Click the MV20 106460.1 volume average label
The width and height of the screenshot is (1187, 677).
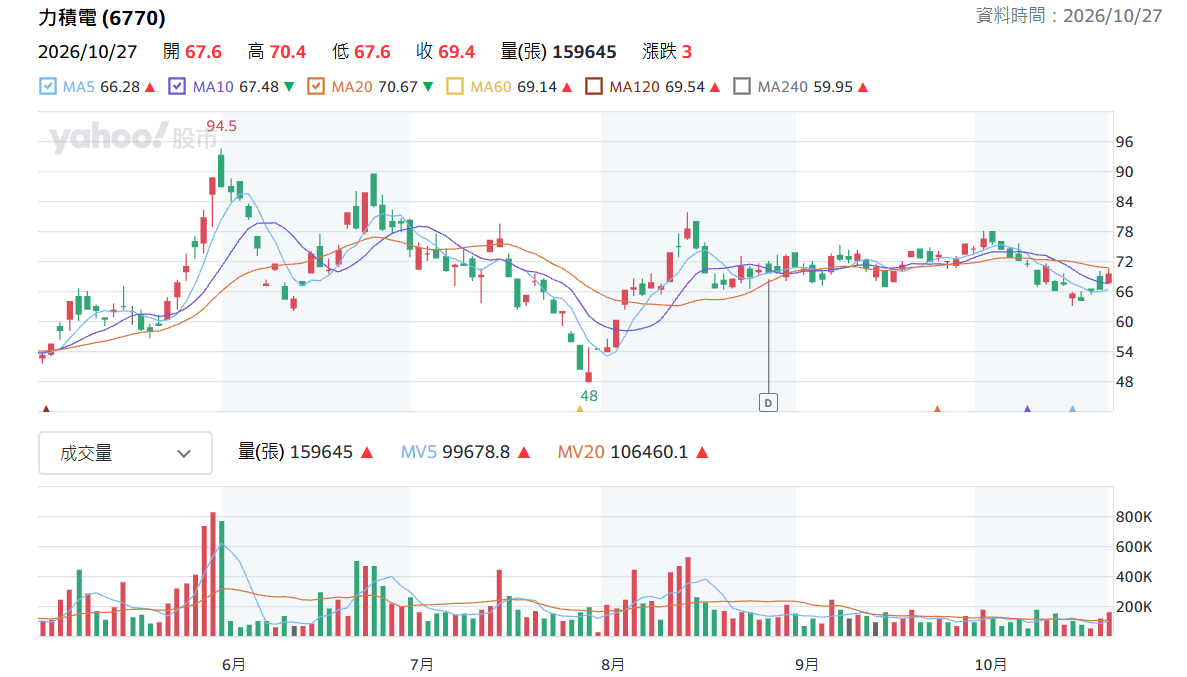pyautogui.click(x=623, y=452)
